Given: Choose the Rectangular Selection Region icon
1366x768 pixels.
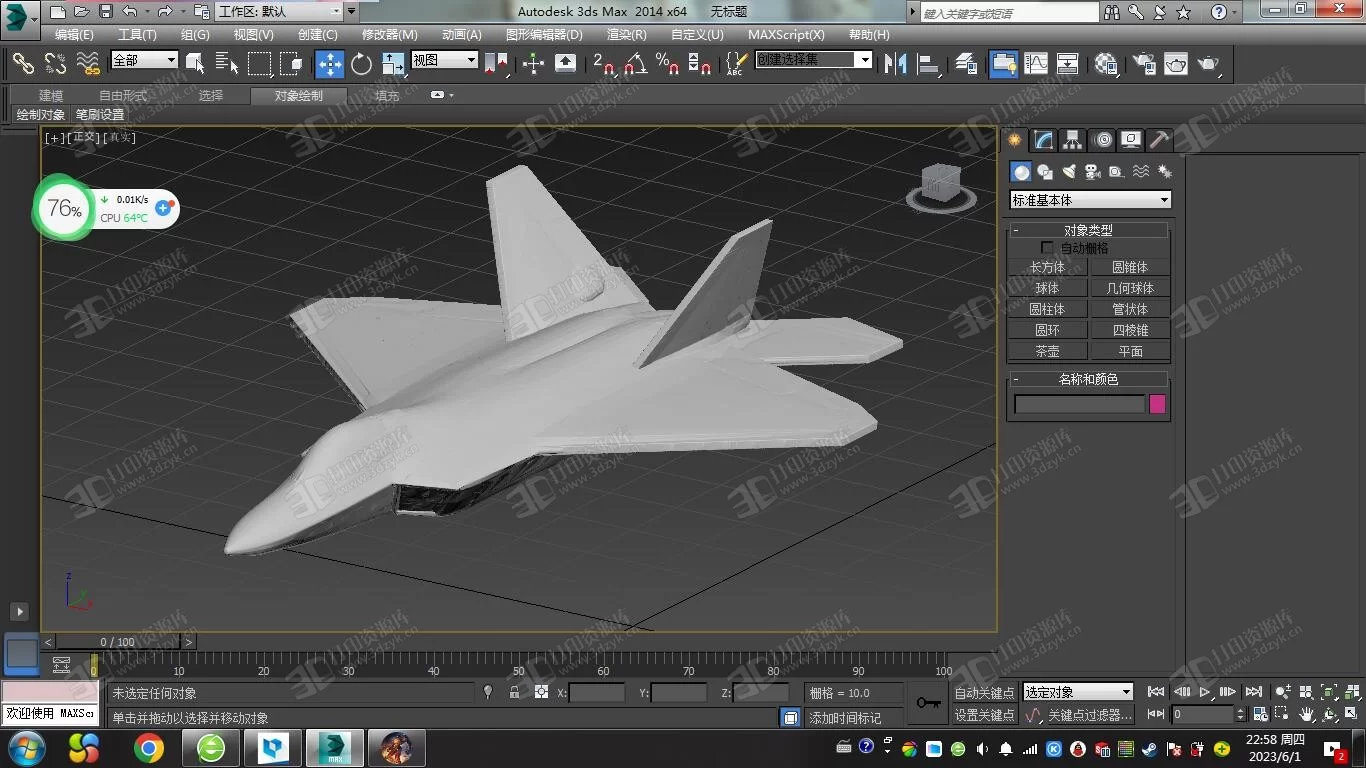Looking at the screenshot, I should click(x=260, y=64).
